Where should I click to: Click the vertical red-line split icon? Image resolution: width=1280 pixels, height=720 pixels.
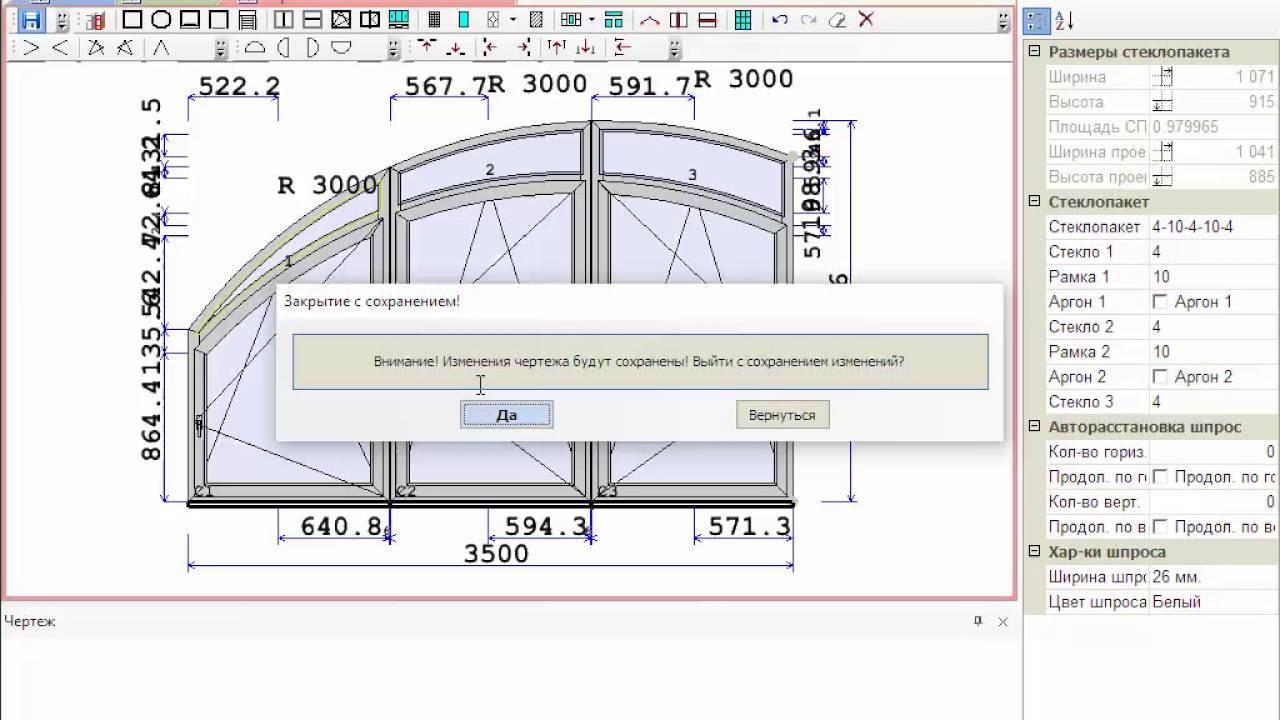coord(678,20)
